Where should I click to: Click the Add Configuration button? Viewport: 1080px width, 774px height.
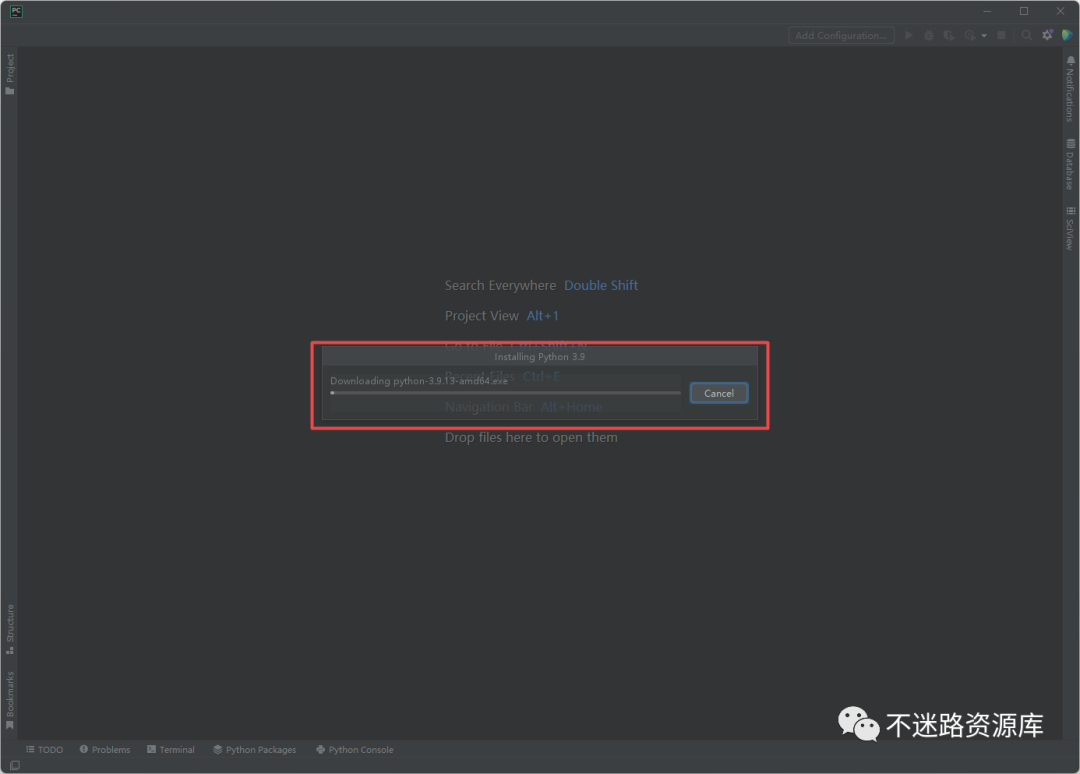pyautogui.click(x=841, y=35)
